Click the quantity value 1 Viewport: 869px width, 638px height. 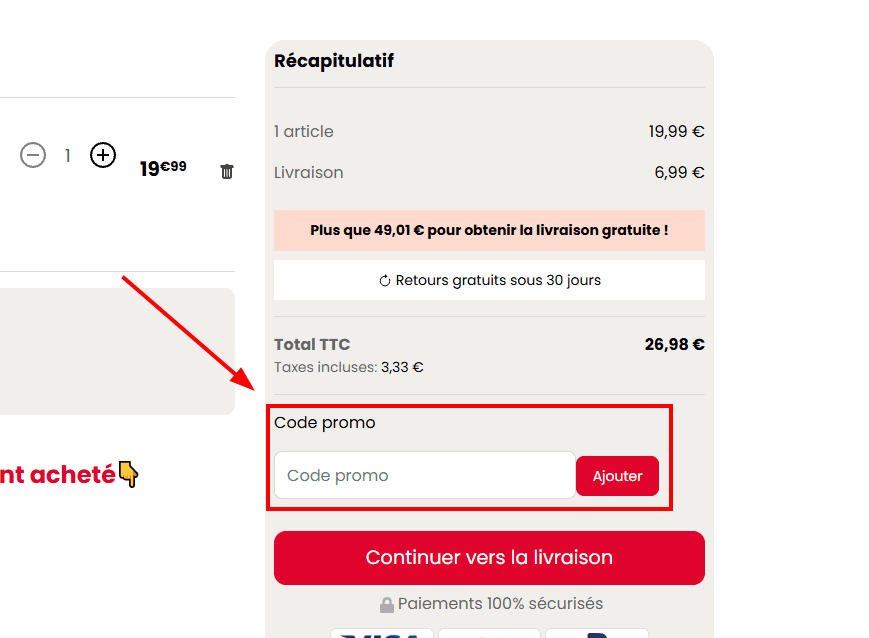point(68,156)
